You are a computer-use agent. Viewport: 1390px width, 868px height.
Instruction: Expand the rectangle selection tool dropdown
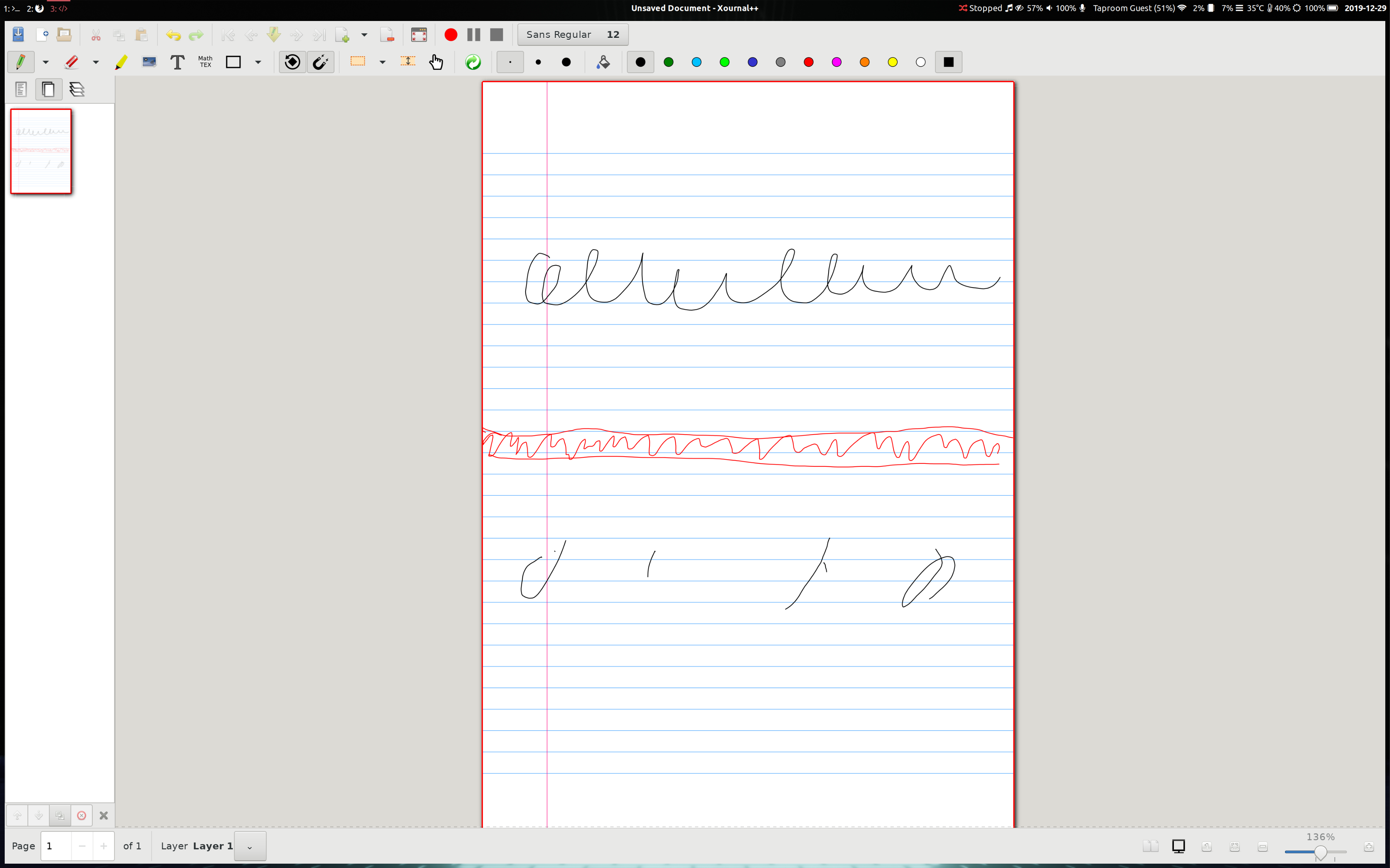tap(383, 62)
